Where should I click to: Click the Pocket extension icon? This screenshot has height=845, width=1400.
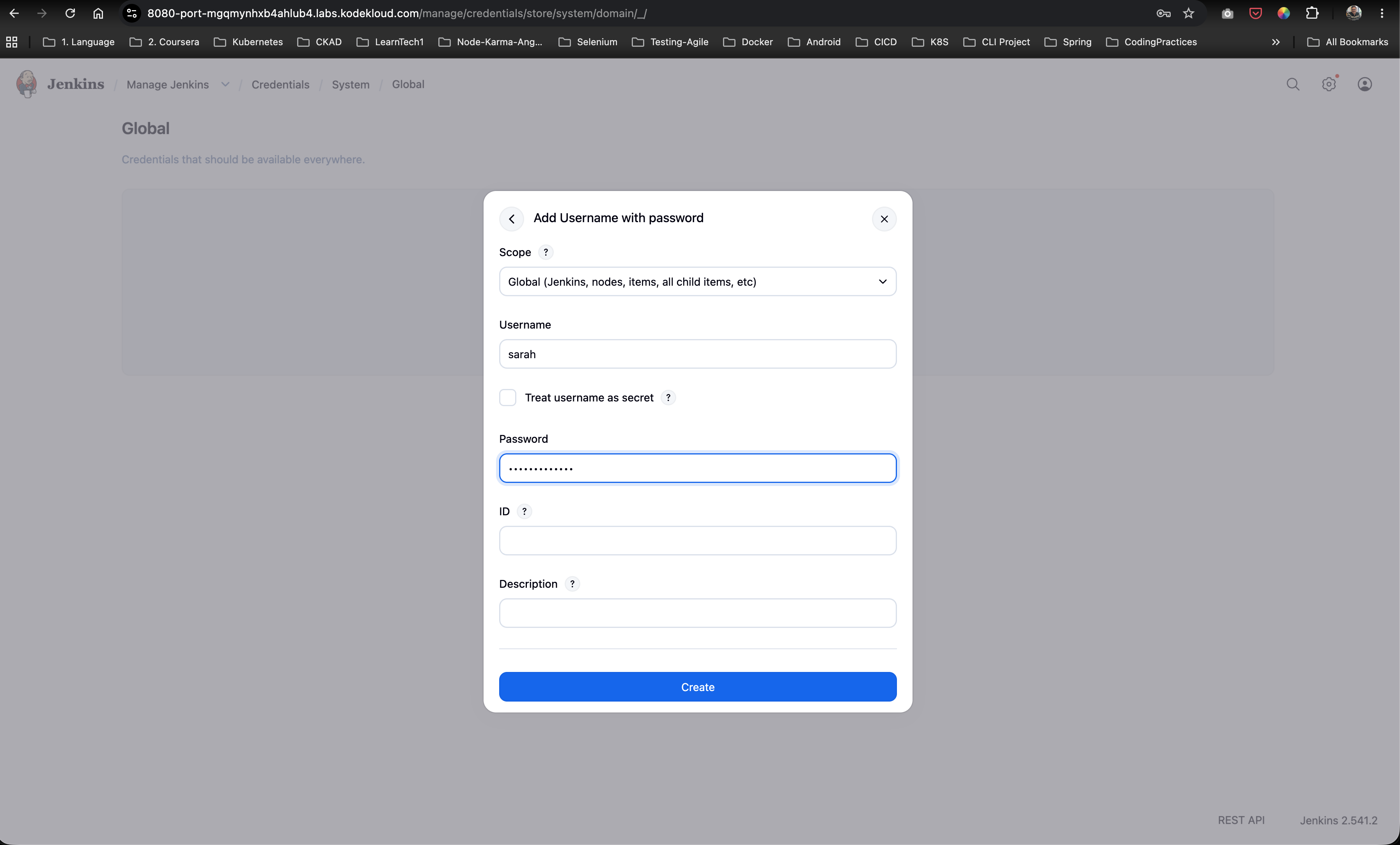pyautogui.click(x=1255, y=13)
